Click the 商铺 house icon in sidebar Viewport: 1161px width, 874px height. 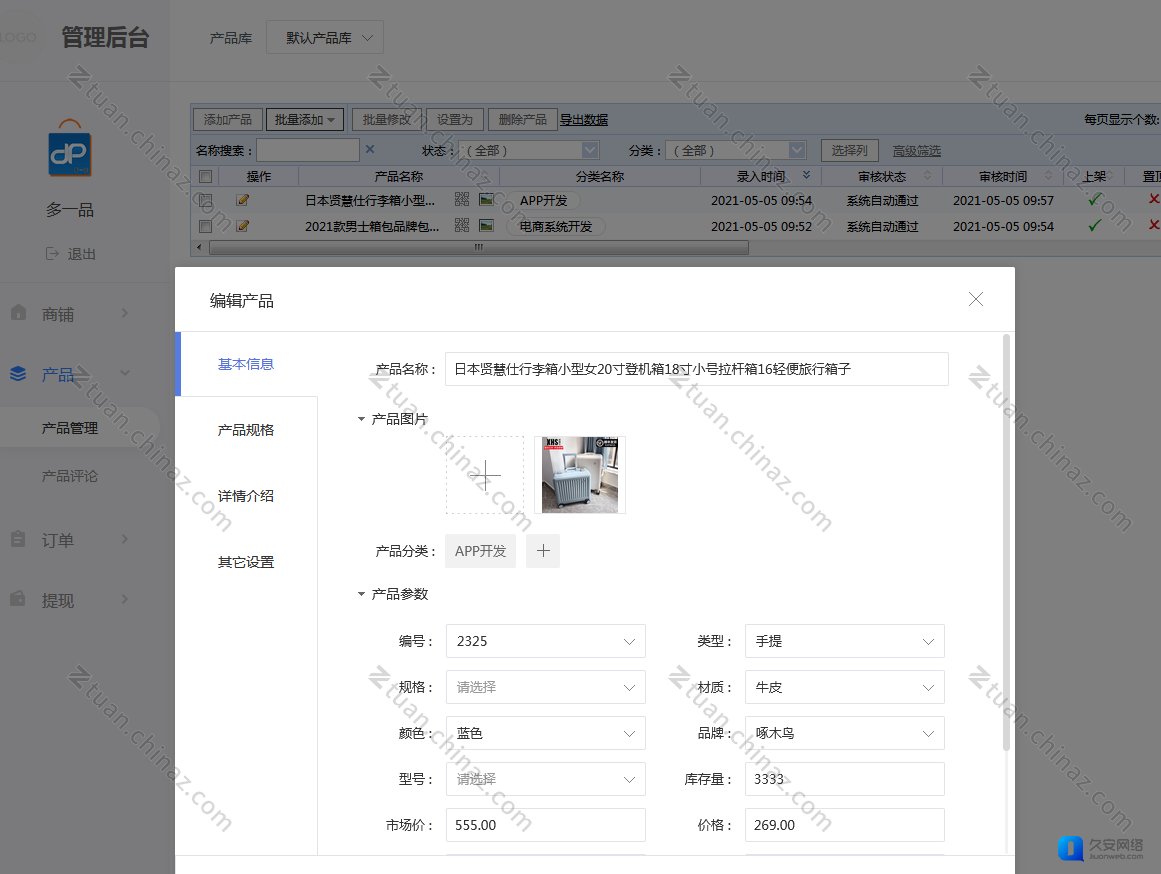[x=19, y=312]
